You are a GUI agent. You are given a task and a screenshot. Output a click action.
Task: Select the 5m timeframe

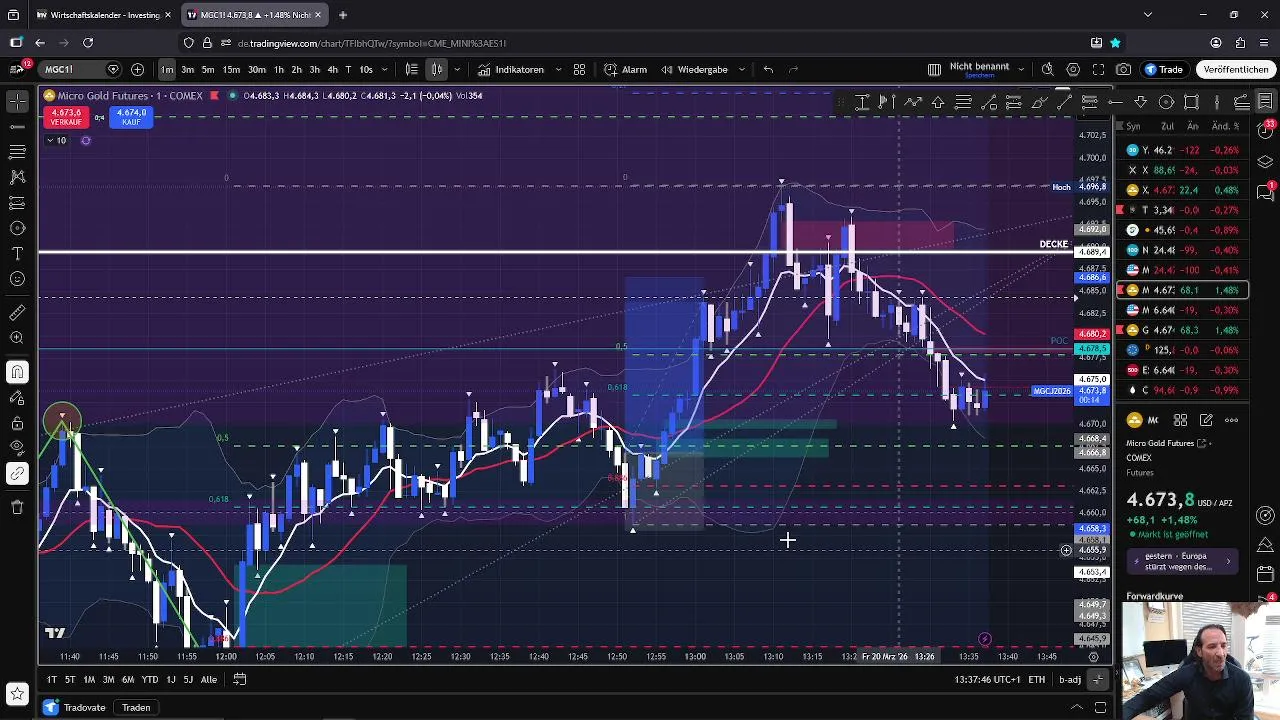tap(208, 69)
